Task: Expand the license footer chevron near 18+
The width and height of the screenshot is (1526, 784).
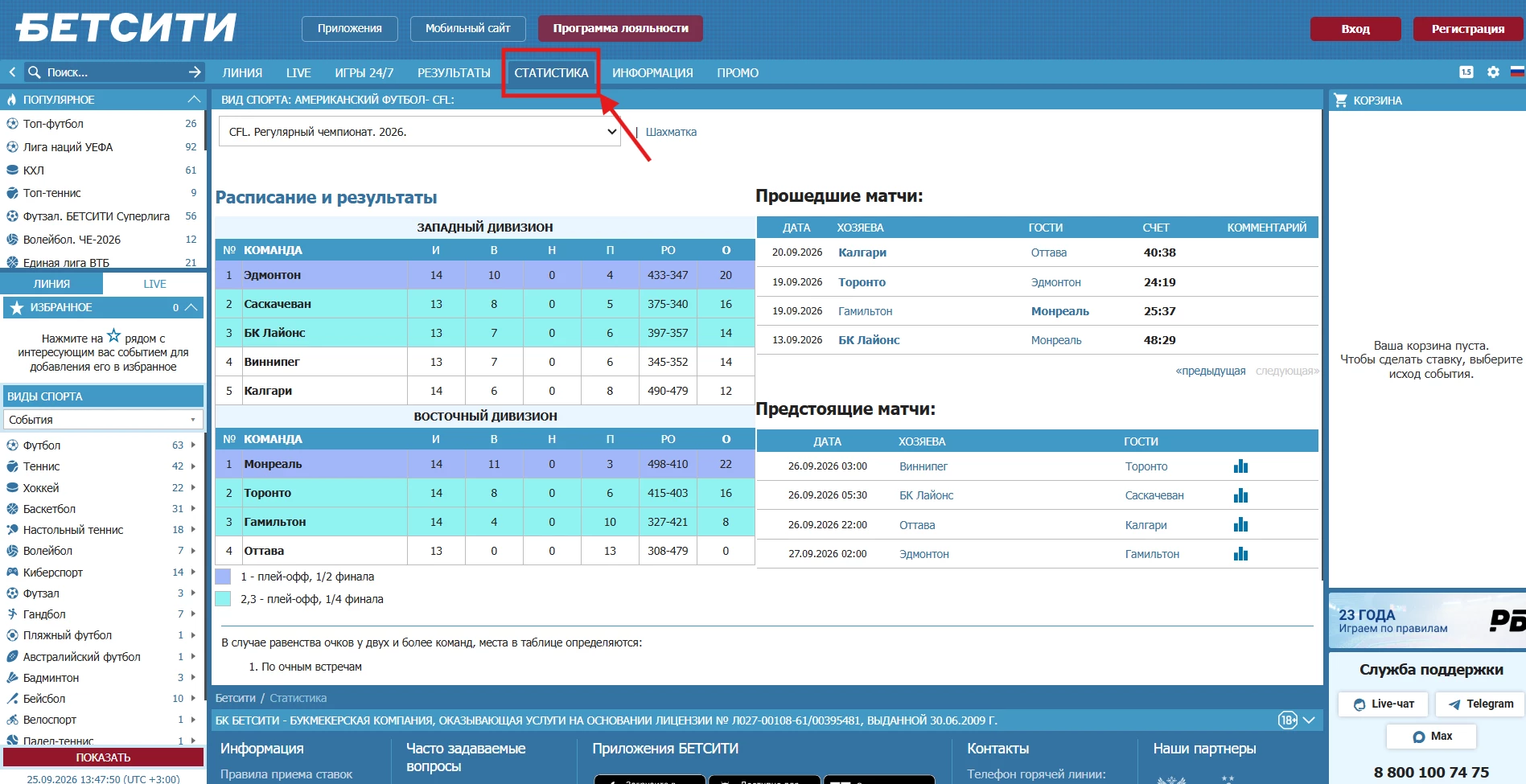Action: coord(1309,720)
